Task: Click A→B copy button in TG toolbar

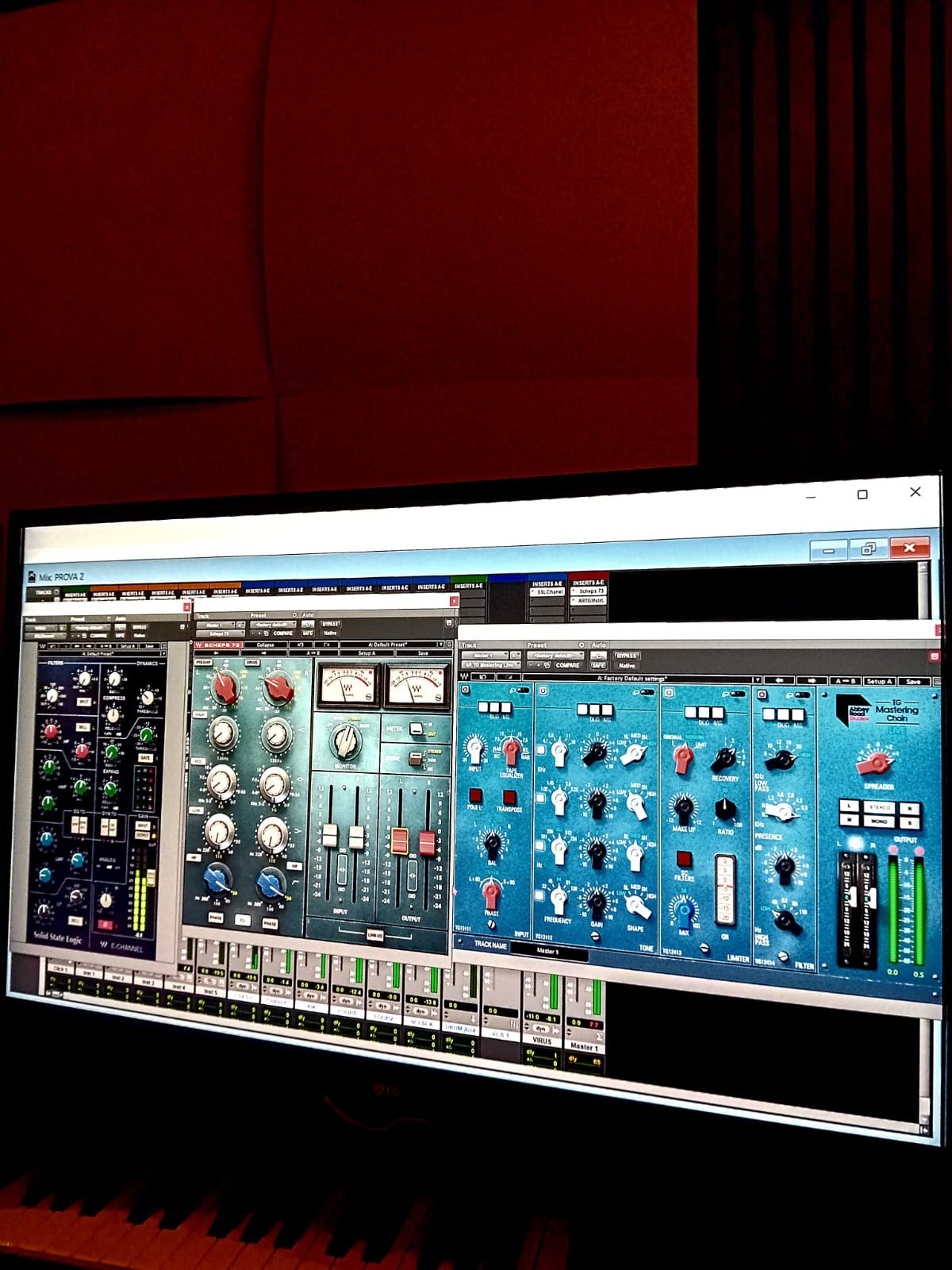Action: (x=845, y=681)
